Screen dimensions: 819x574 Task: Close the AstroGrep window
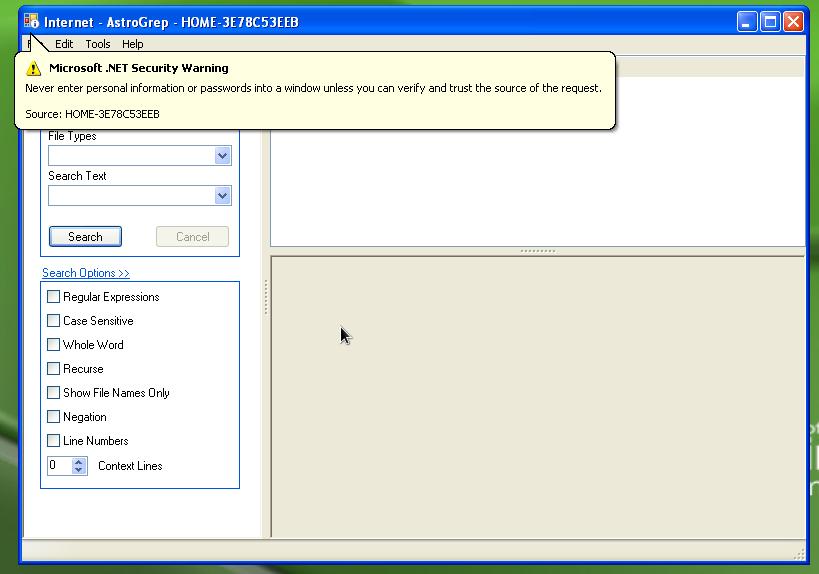click(x=793, y=22)
